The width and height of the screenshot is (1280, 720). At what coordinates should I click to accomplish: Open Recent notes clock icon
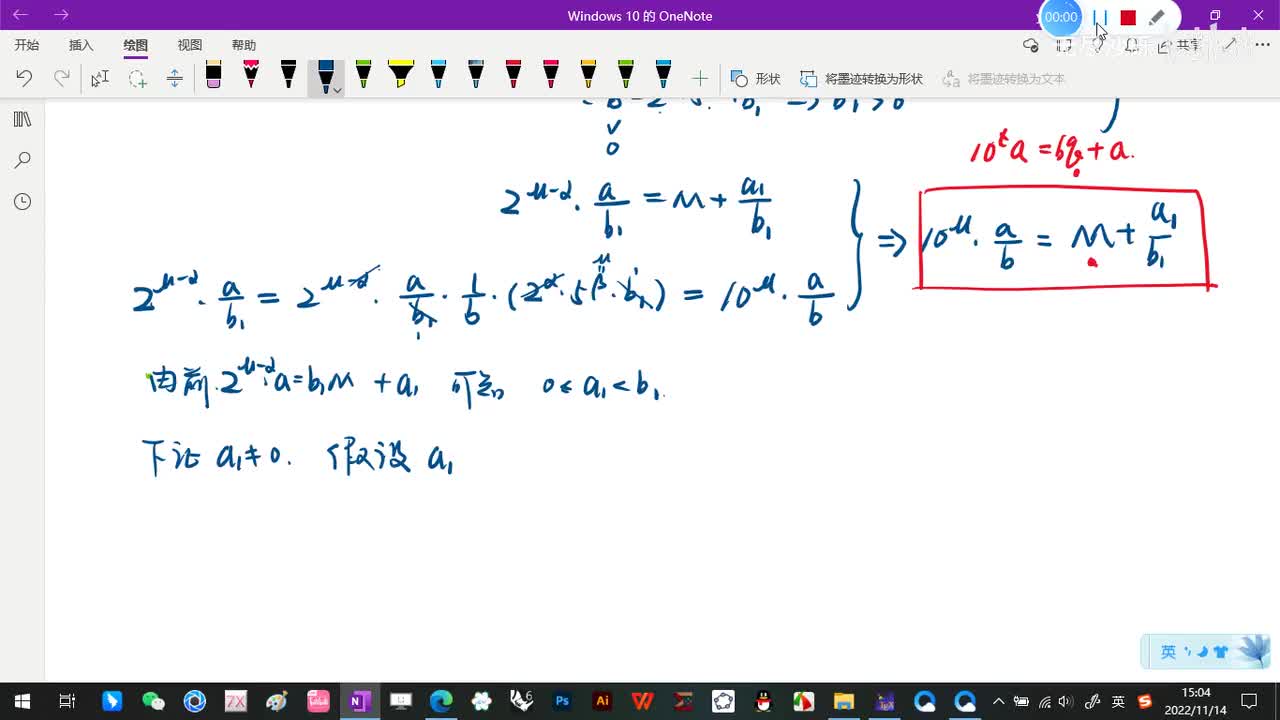pyautogui.click(x=22, y=202)
